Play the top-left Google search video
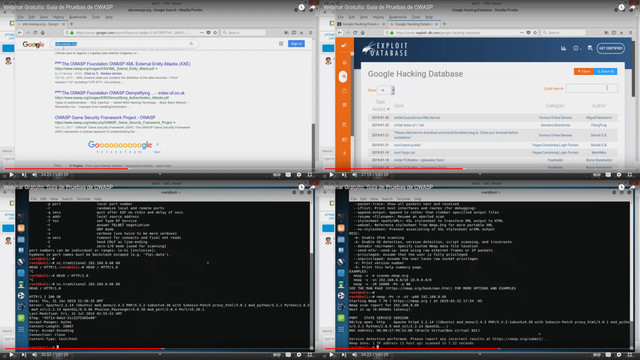 [x=11, y=175]
